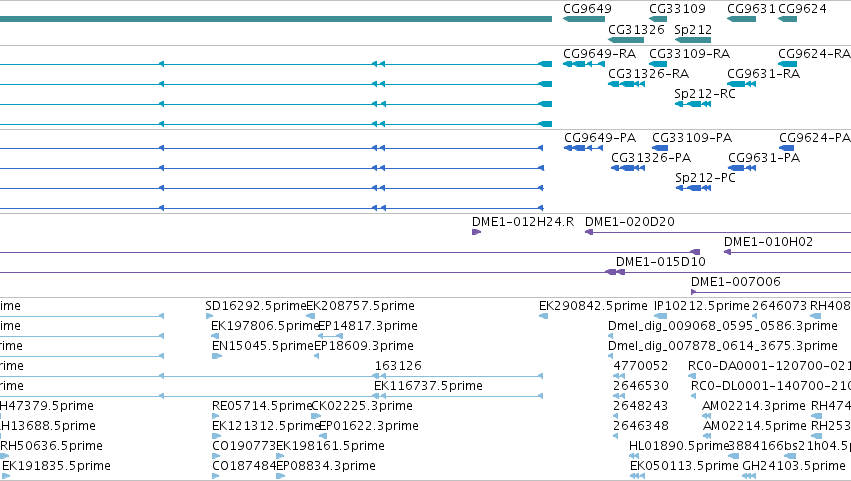Click the CG31326-RA transcript label
The image size is (851, 481).
(649, 74)
